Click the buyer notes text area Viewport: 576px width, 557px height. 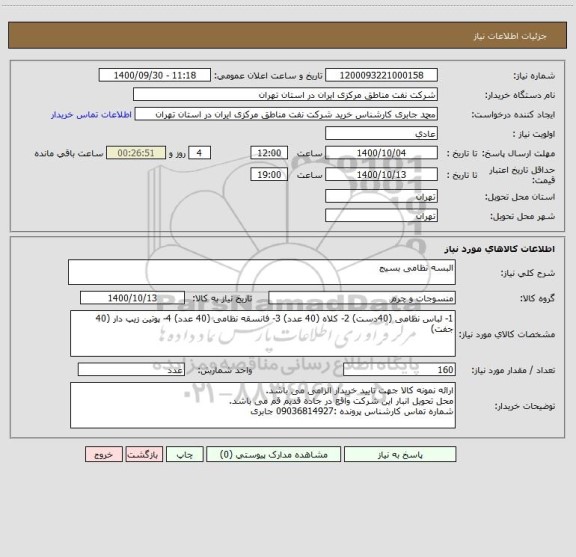coord(263,405)
